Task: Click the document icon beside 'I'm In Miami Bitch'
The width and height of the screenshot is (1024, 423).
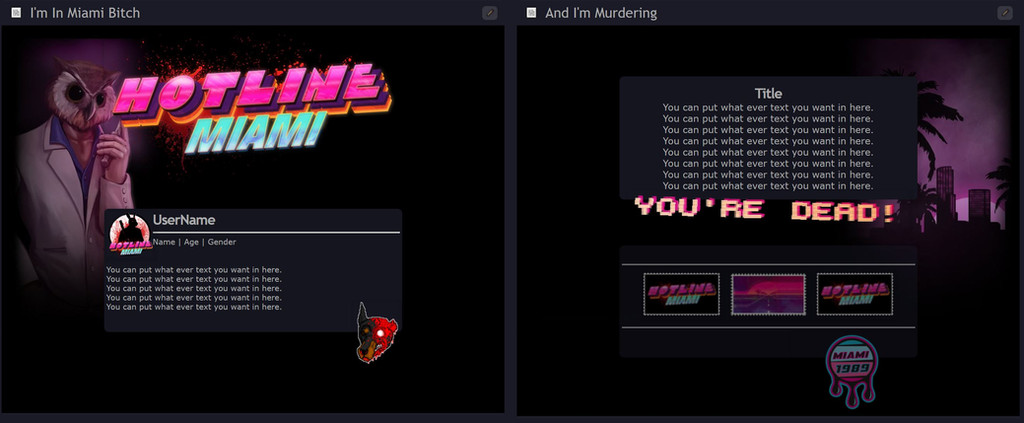Action: 16,13
